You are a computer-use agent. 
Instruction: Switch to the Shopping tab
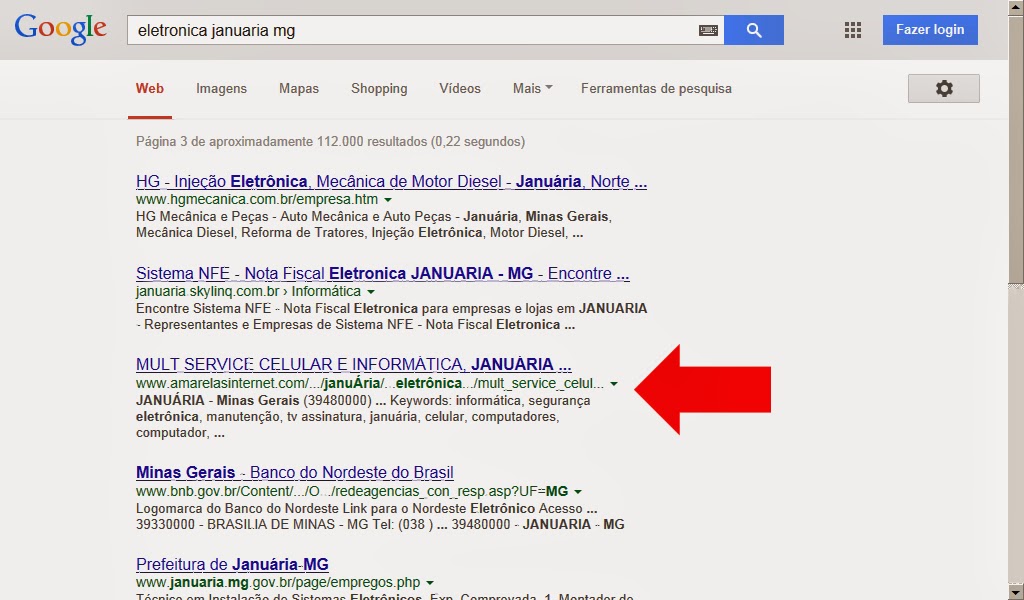pos(379,88)
